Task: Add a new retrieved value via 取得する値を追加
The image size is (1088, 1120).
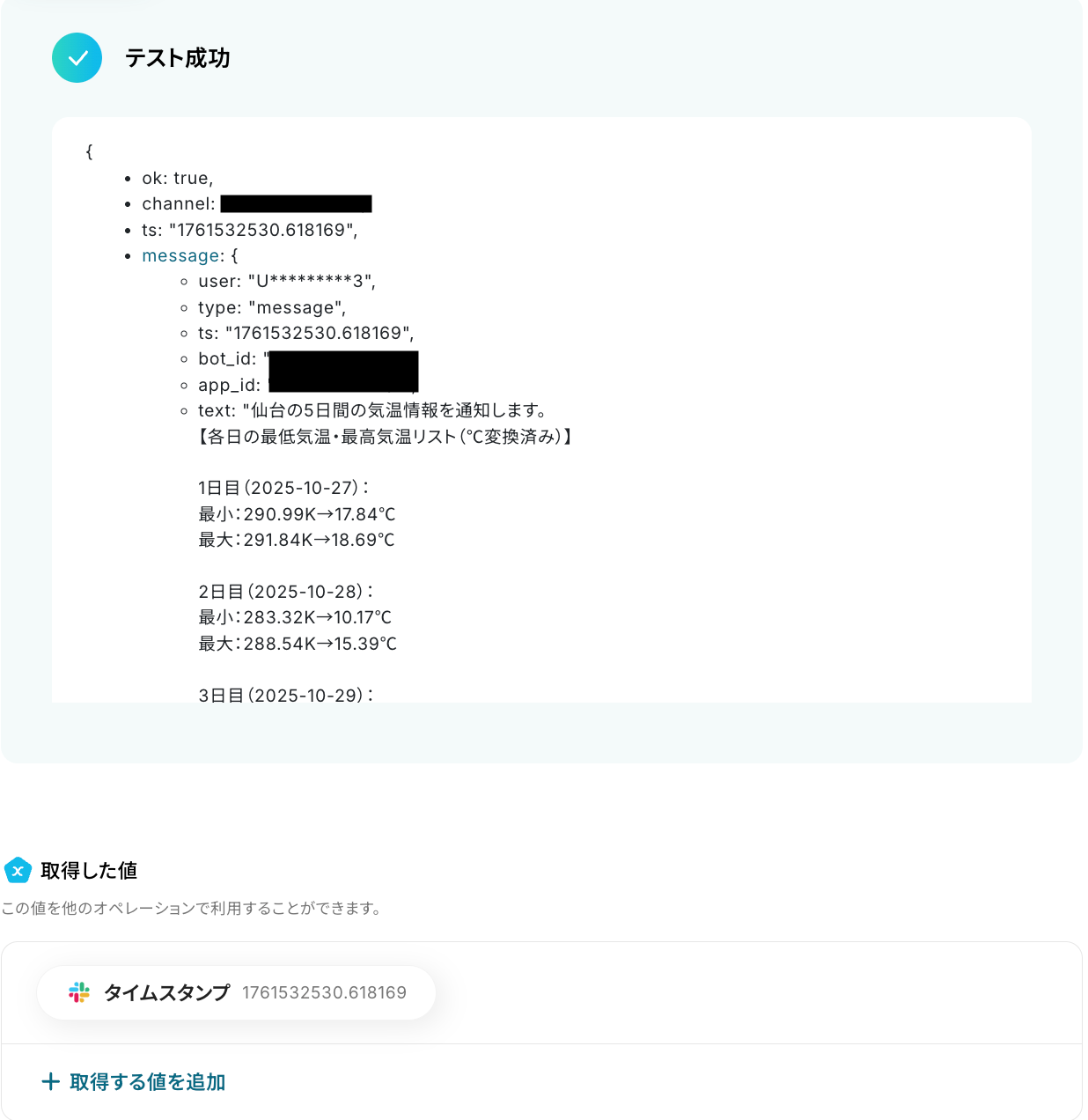Action: coord(134,1081)
